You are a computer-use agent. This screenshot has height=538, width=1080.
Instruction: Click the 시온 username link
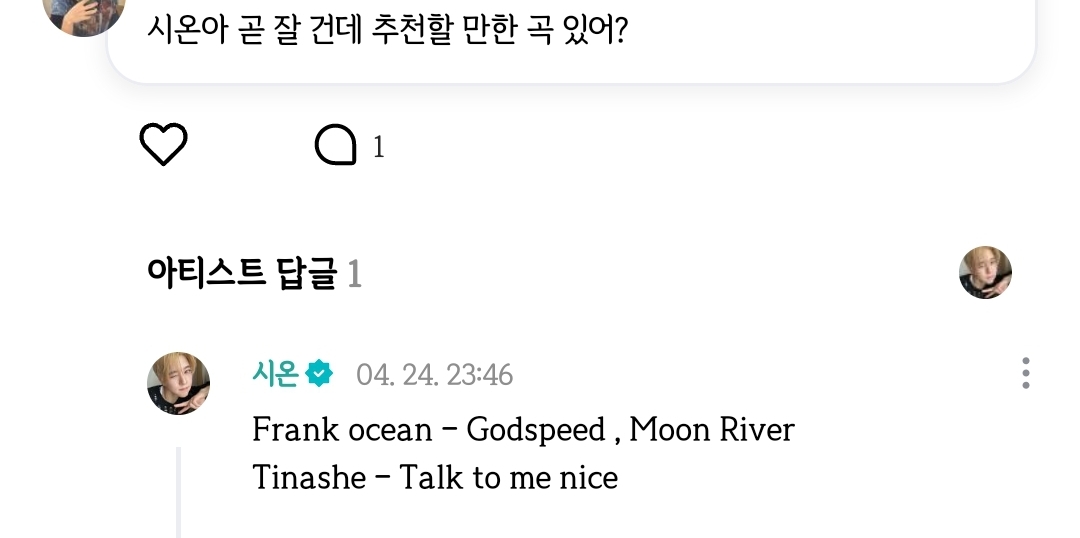tap(275, 374)
